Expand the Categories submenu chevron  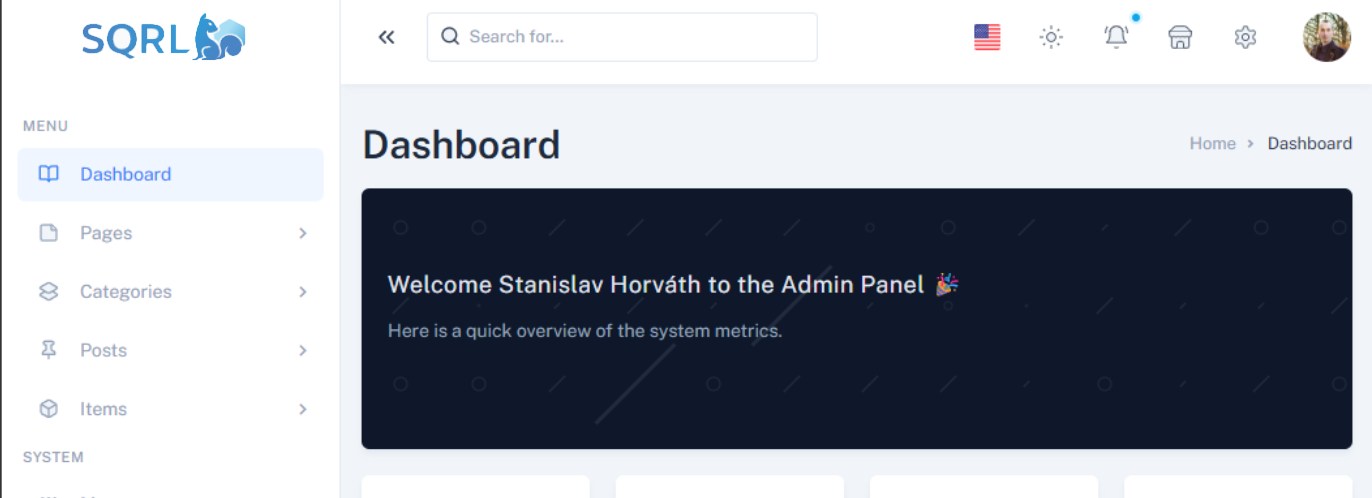click(303, 292)
